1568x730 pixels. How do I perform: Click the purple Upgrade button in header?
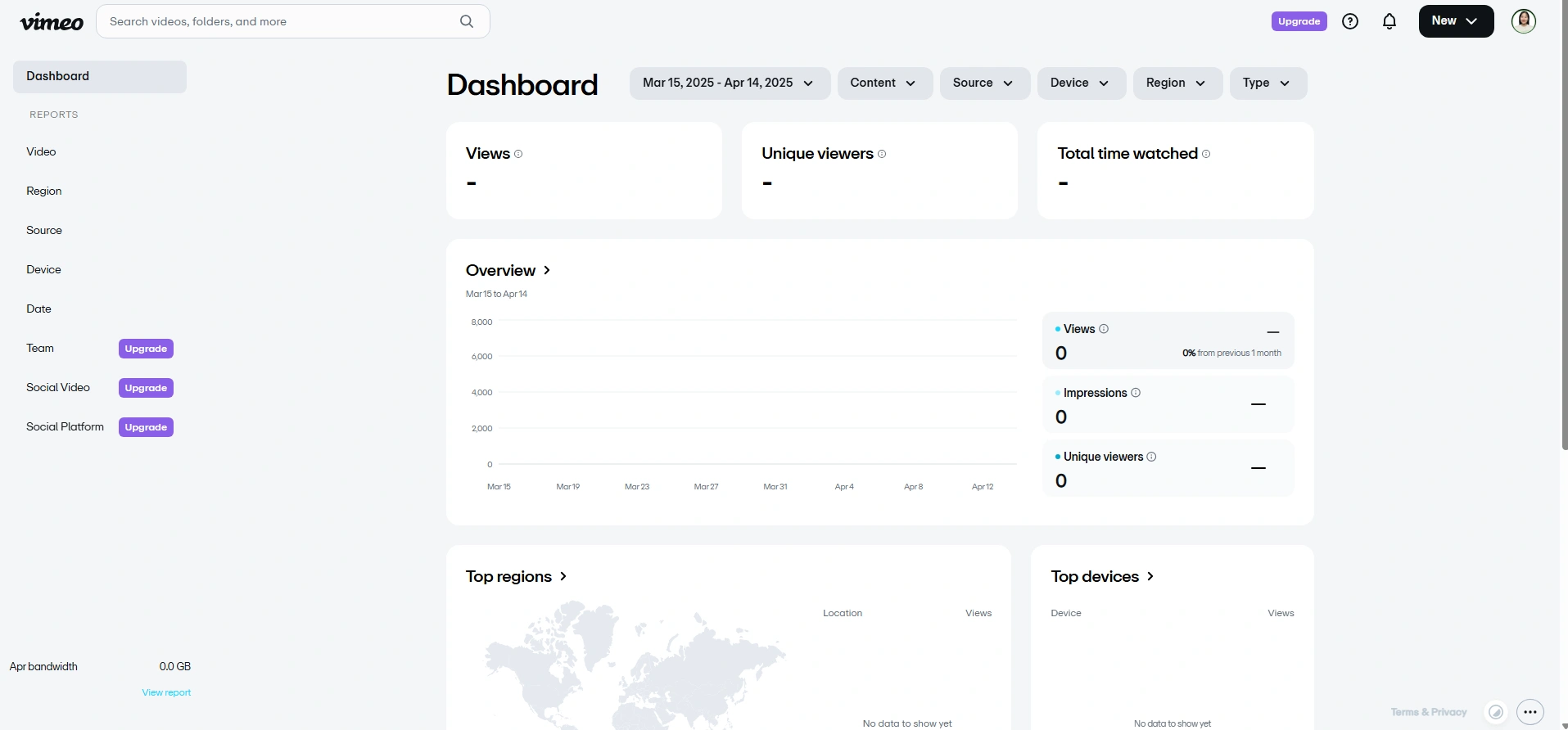tap(1299, 21)
